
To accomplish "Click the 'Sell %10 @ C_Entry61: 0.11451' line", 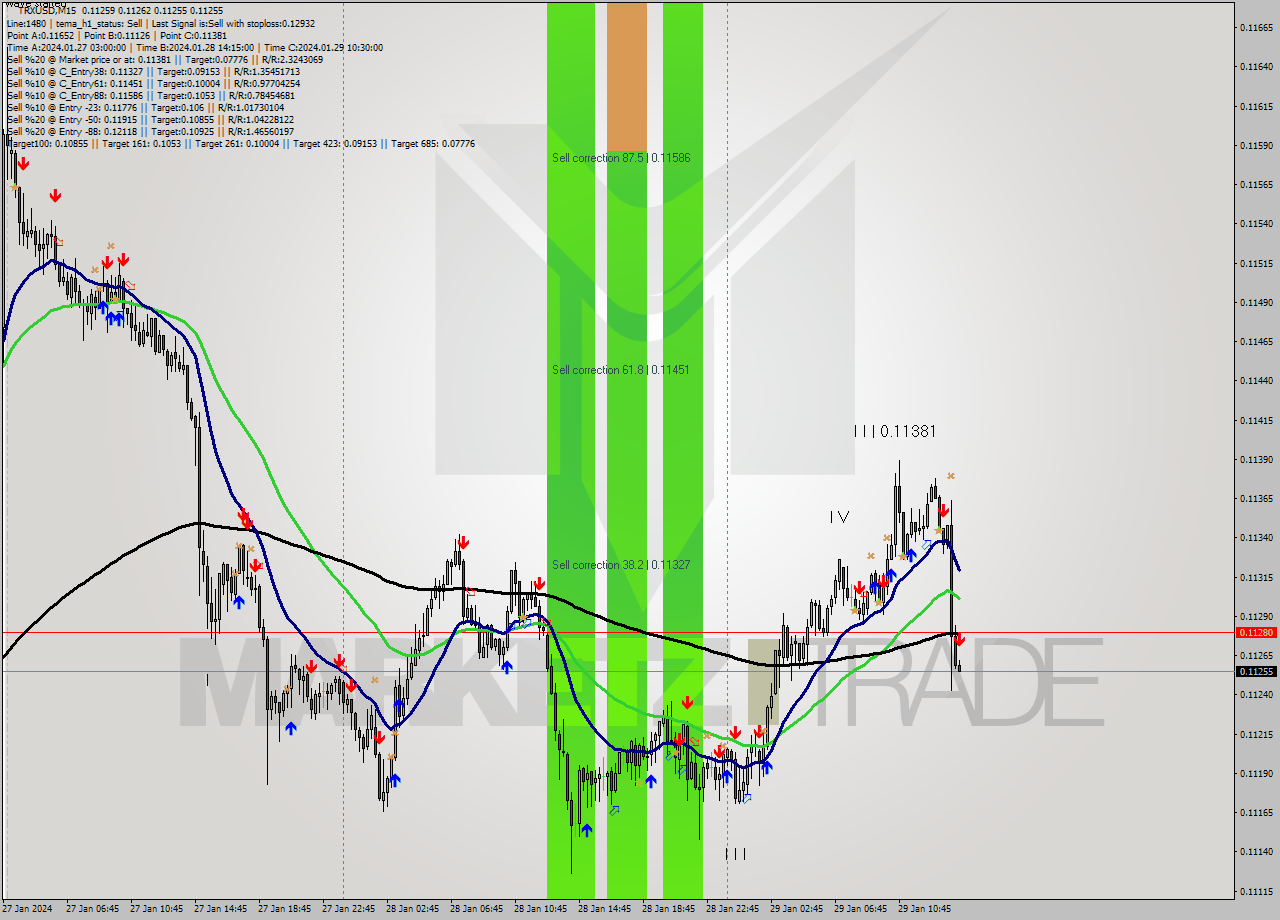I will [152, 83].
